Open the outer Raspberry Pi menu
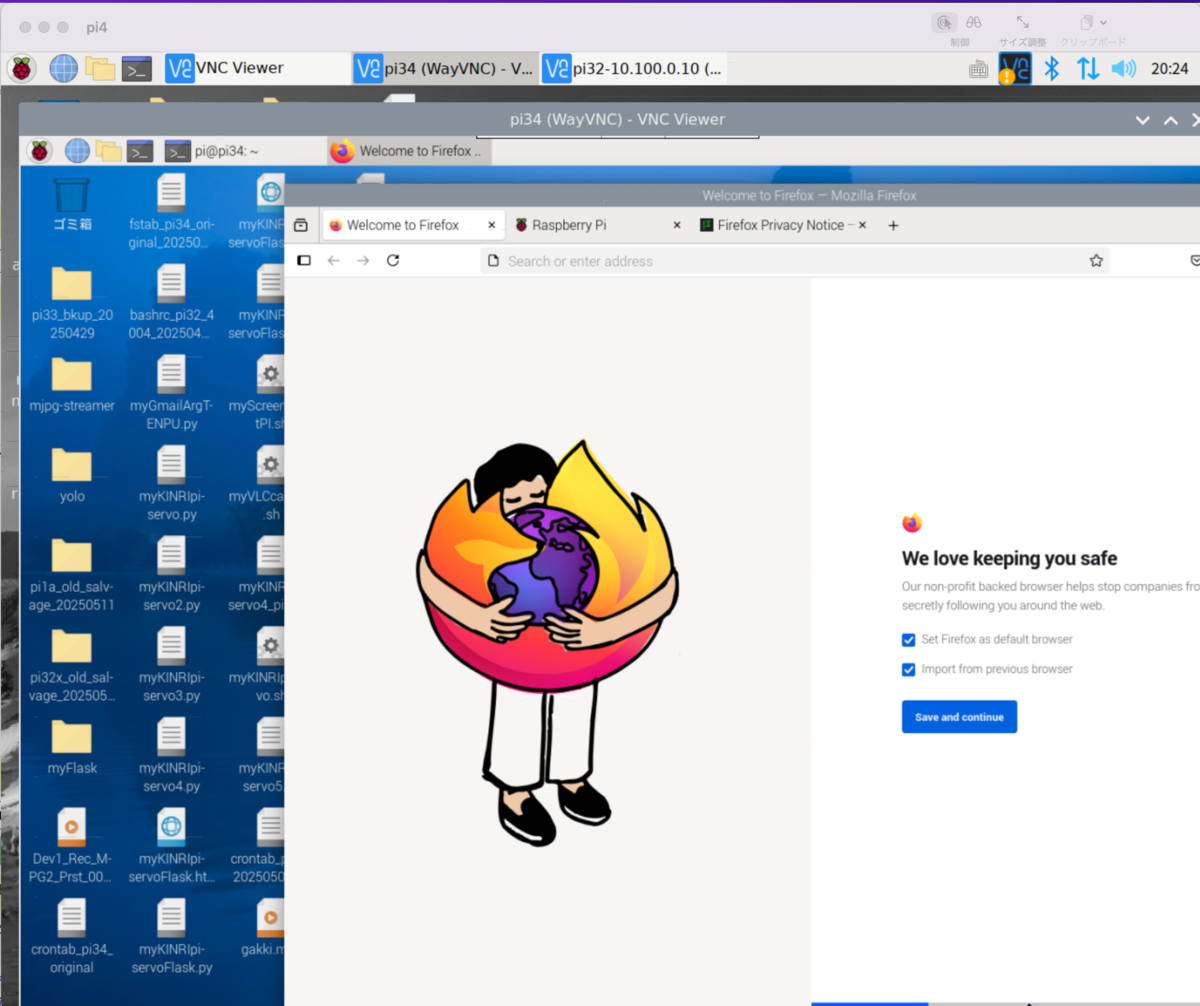1200x1006 pixels. pyautogui.click(x=22, y=68)
